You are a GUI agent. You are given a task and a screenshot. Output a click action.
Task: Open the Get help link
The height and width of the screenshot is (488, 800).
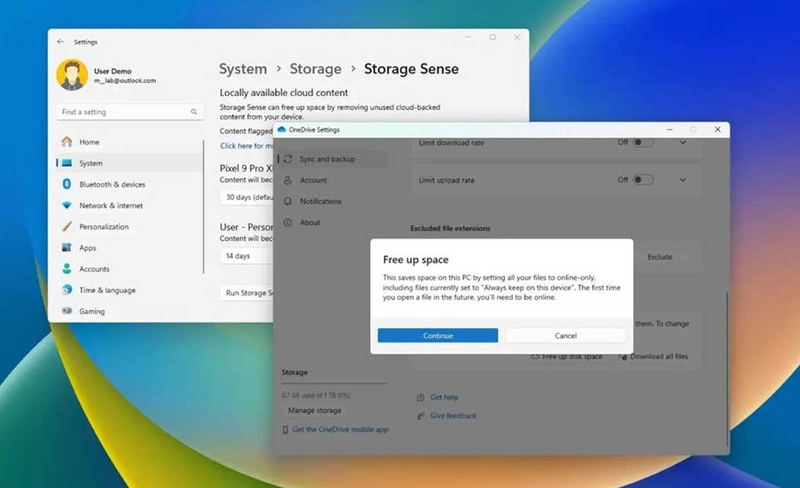point(444,397)
